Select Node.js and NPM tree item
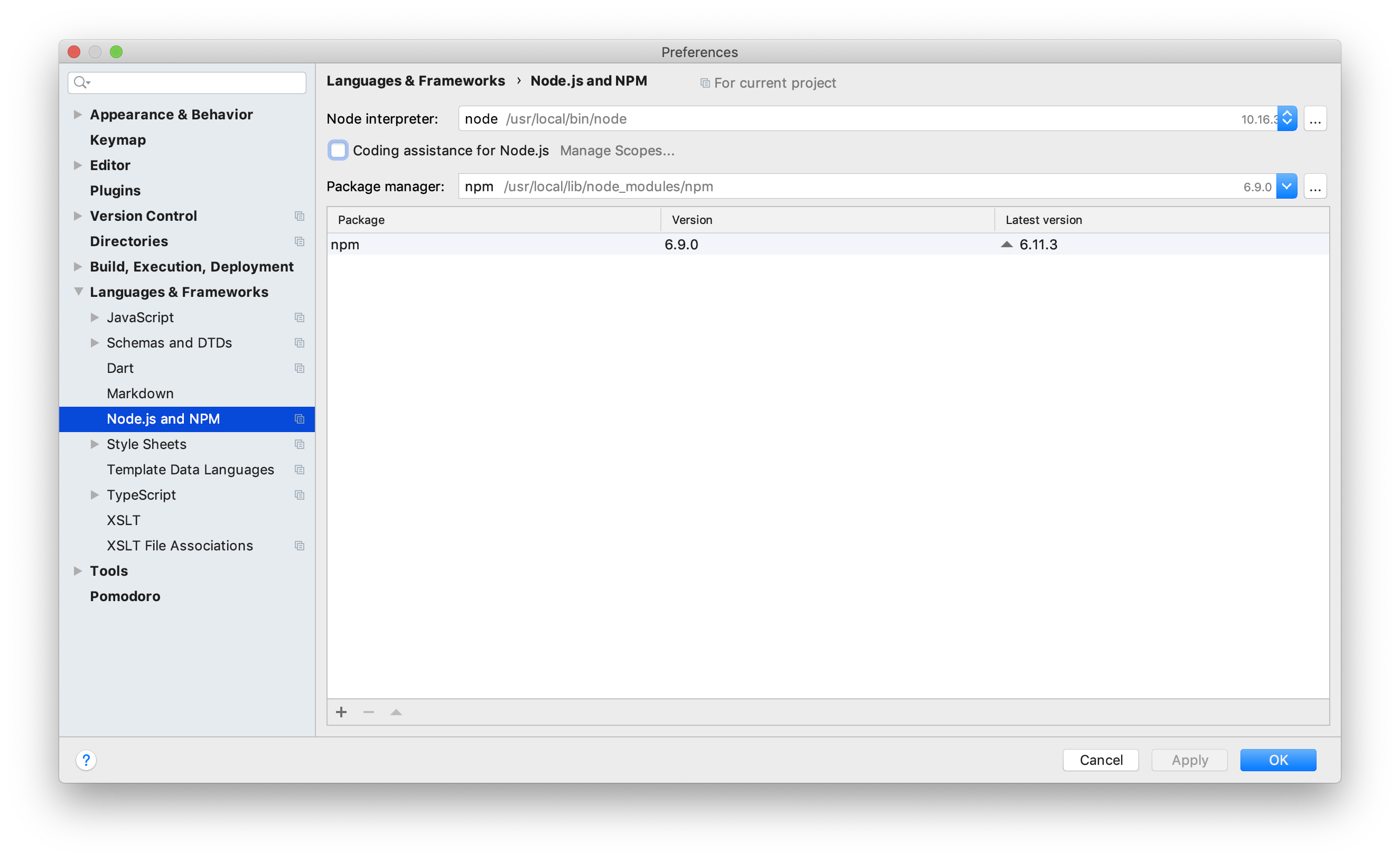This screenshot has height=861, width=1400. [187, 418]
